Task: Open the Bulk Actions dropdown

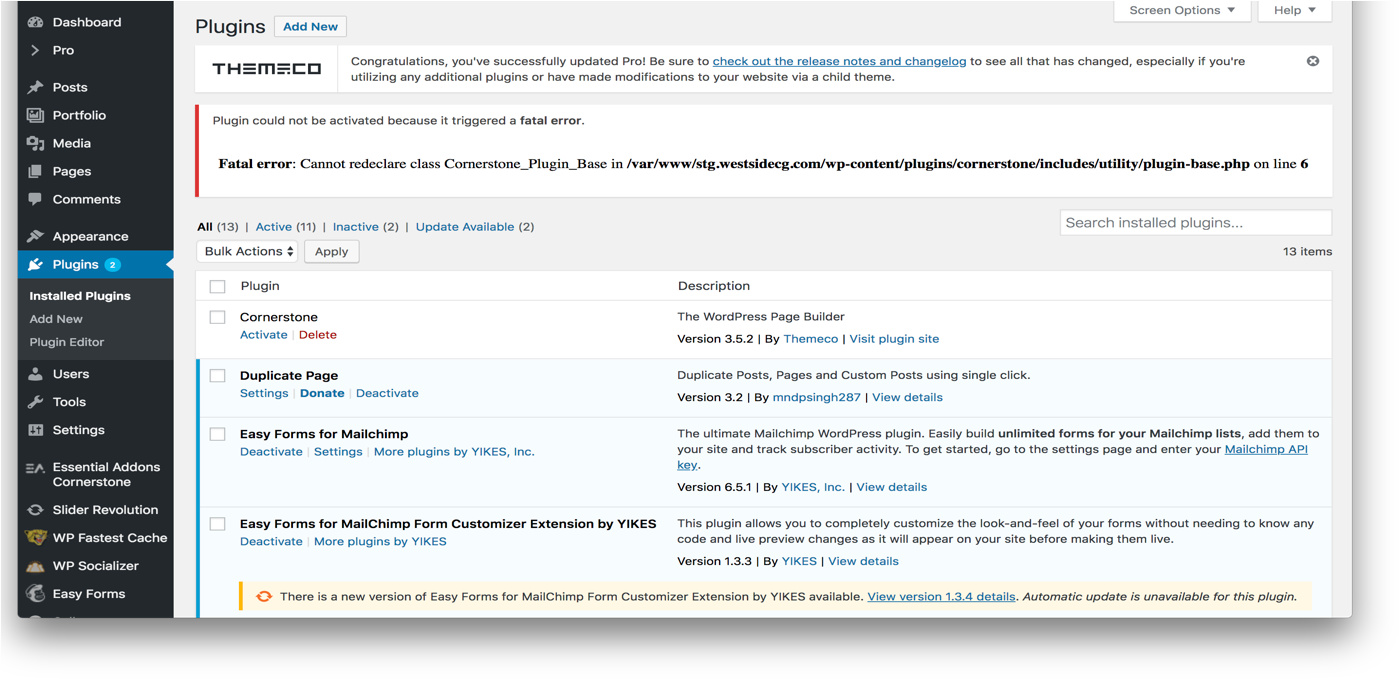Action: pyautogui.click(x=248, y=252)
